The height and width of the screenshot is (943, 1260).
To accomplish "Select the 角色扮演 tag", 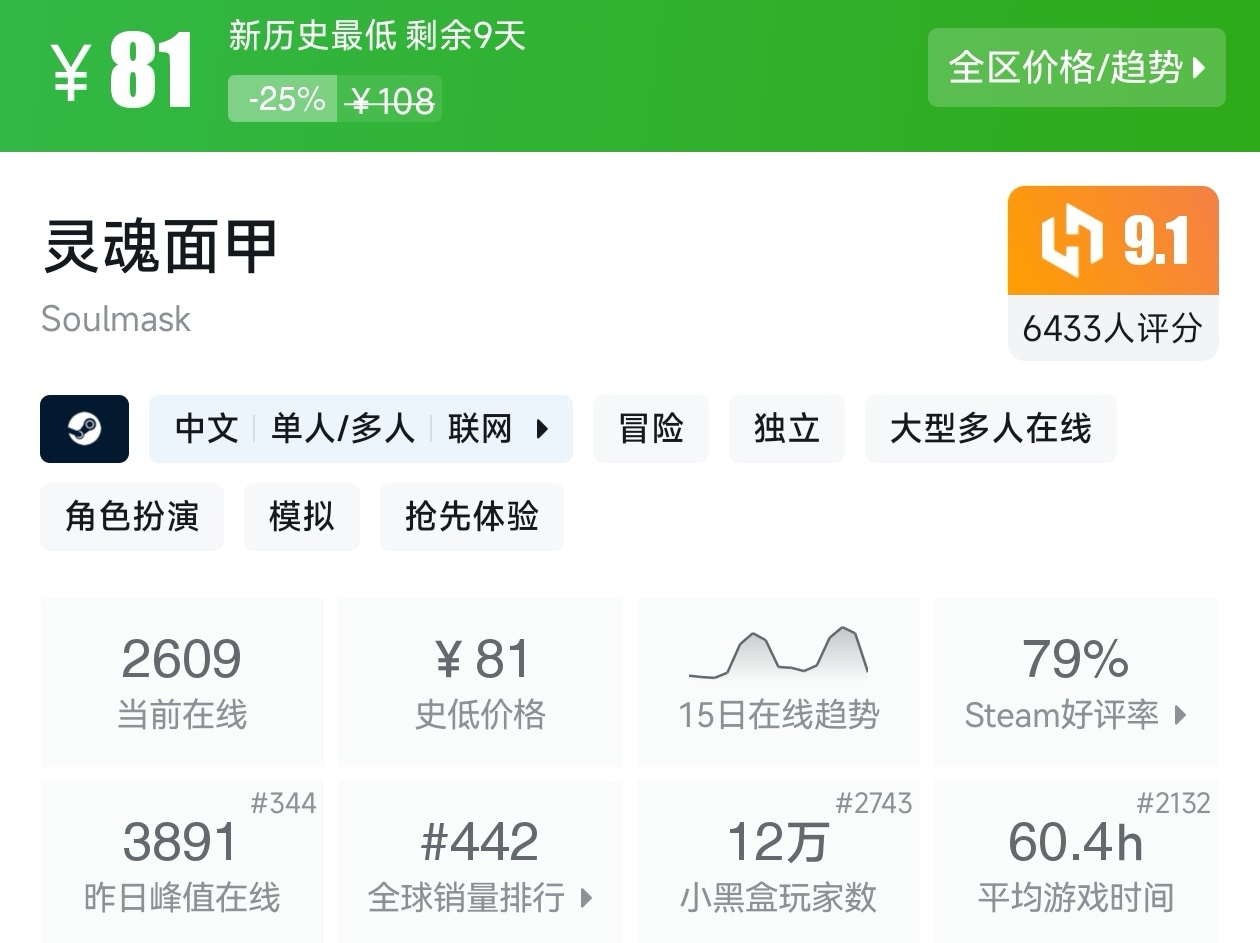I will [132, 517].
